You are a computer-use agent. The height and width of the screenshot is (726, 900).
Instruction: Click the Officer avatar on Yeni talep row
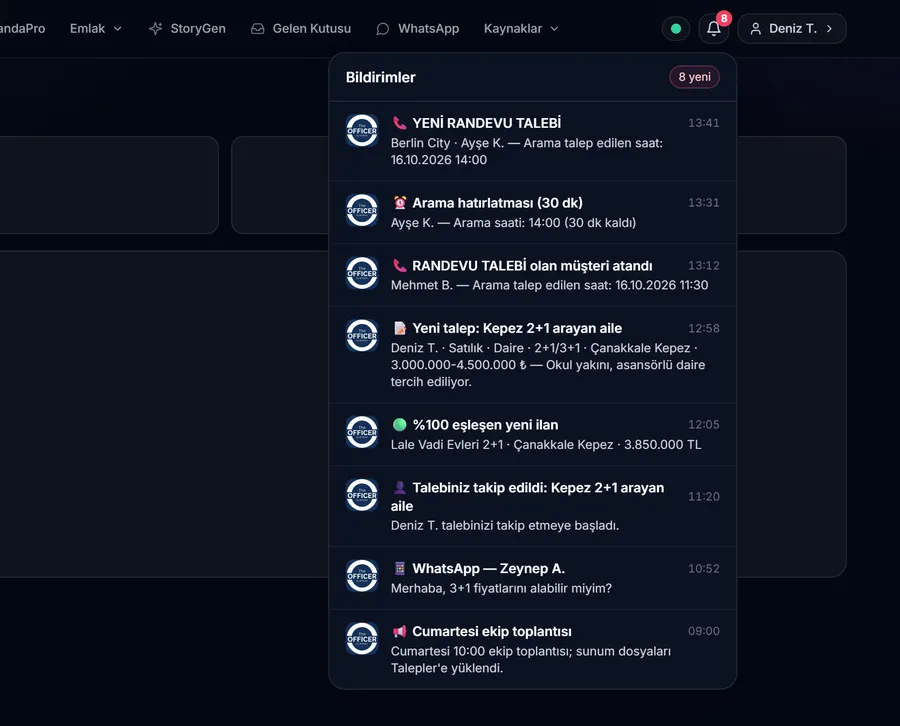362,335
